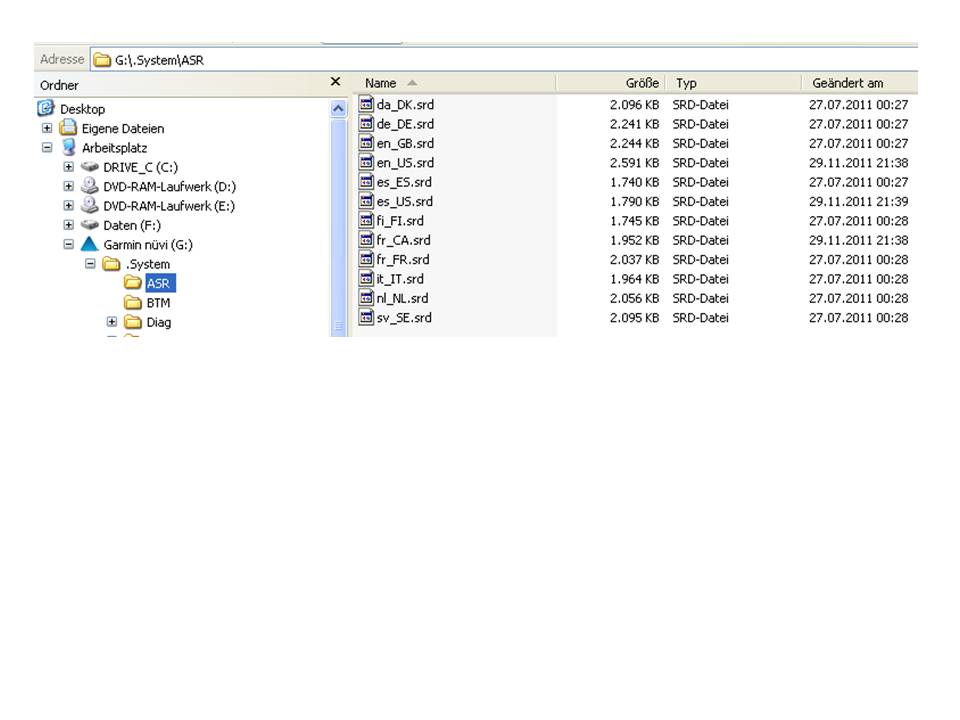The height and width of the screenshot is (720, 960).
Task: Select the Eigene Dateien label
Action: pyautogui.click(x=123, y=129)
